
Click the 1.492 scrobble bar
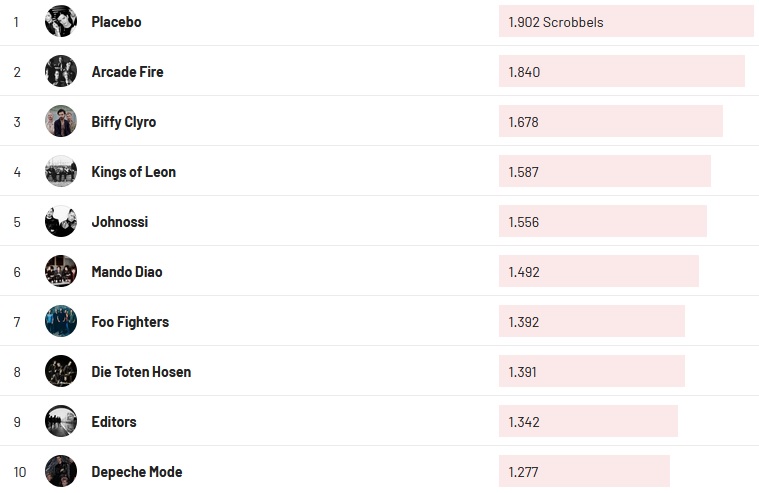pos(598,271)
